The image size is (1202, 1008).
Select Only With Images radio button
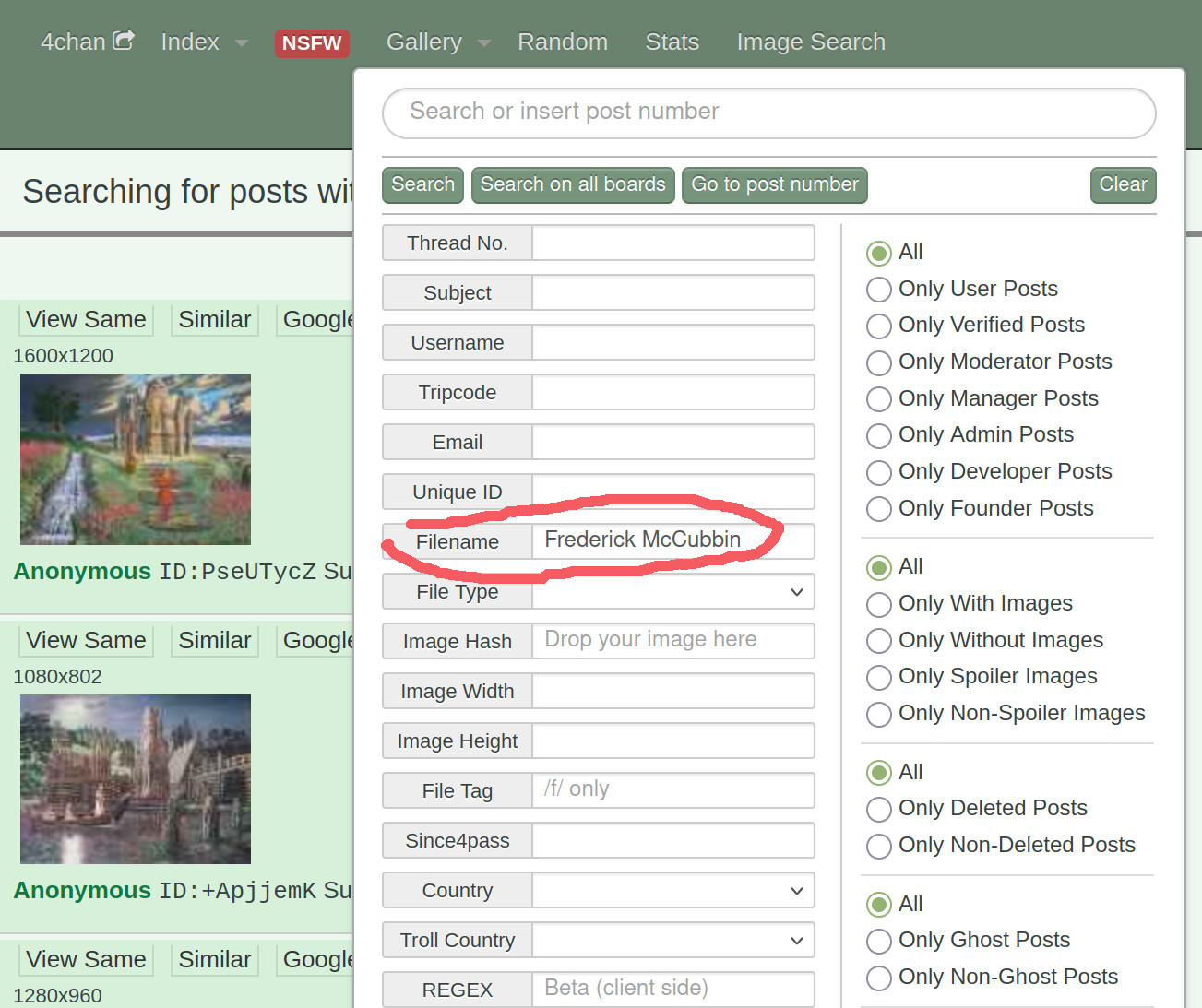tap(879, 604)
